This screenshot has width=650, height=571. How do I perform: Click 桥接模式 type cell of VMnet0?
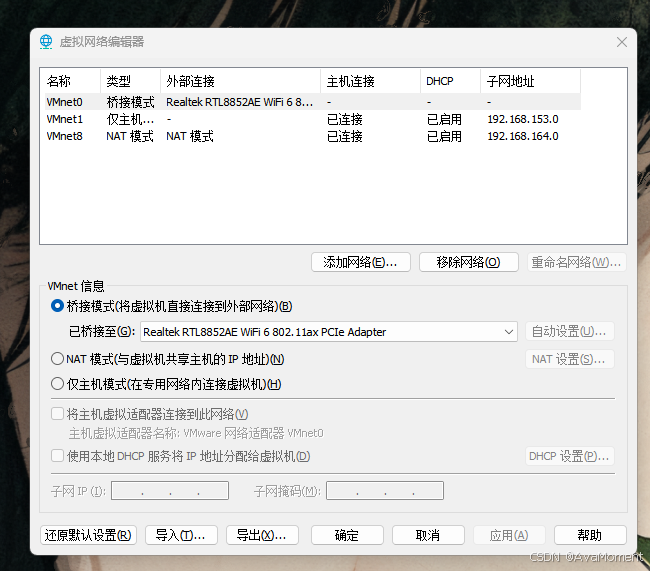(x=130, y=102)
